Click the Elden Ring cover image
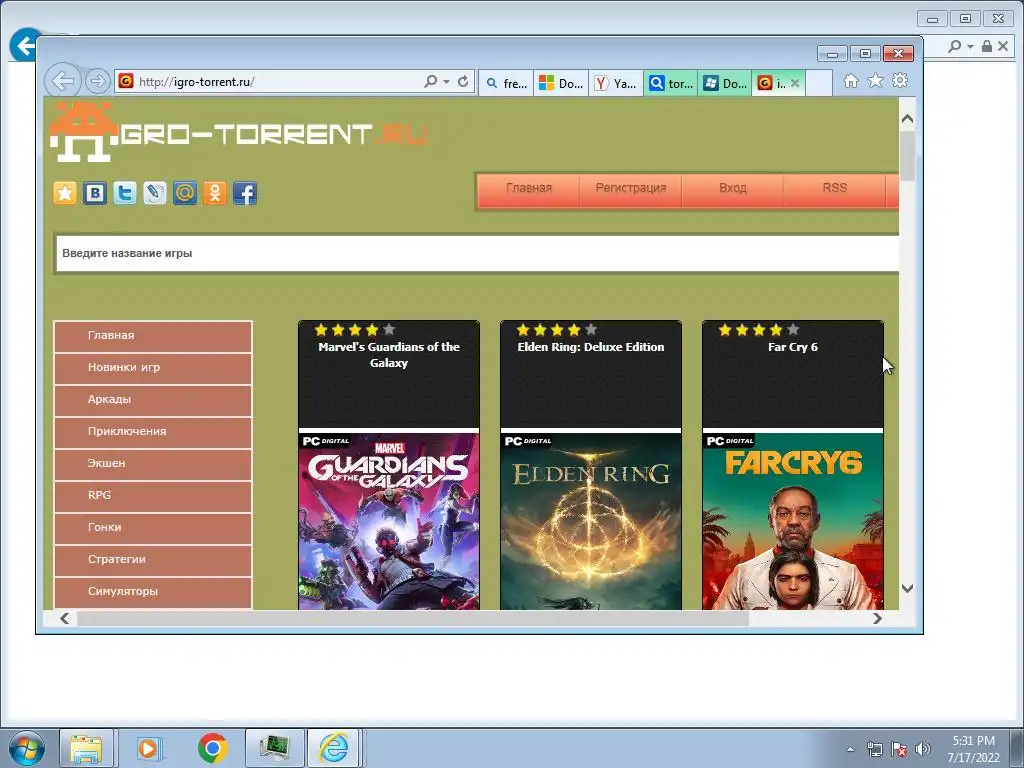 tap(590, 521)
